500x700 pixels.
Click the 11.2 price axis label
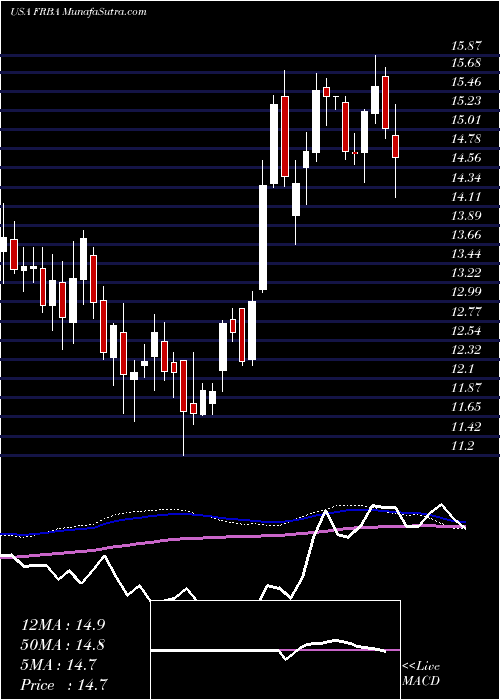click(462, 445)
